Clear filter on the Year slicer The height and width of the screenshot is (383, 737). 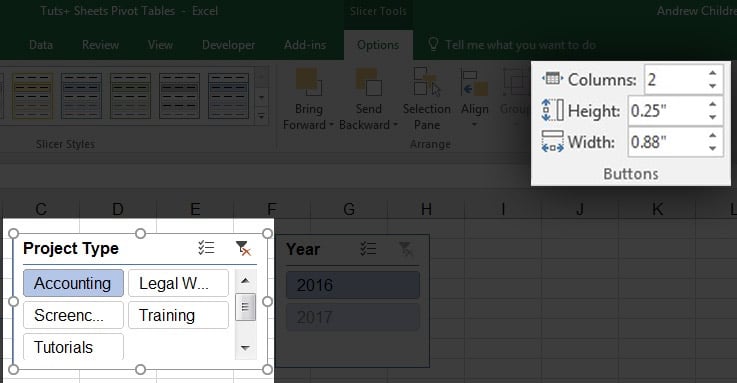pyautogui.click(x=405, y=249)
